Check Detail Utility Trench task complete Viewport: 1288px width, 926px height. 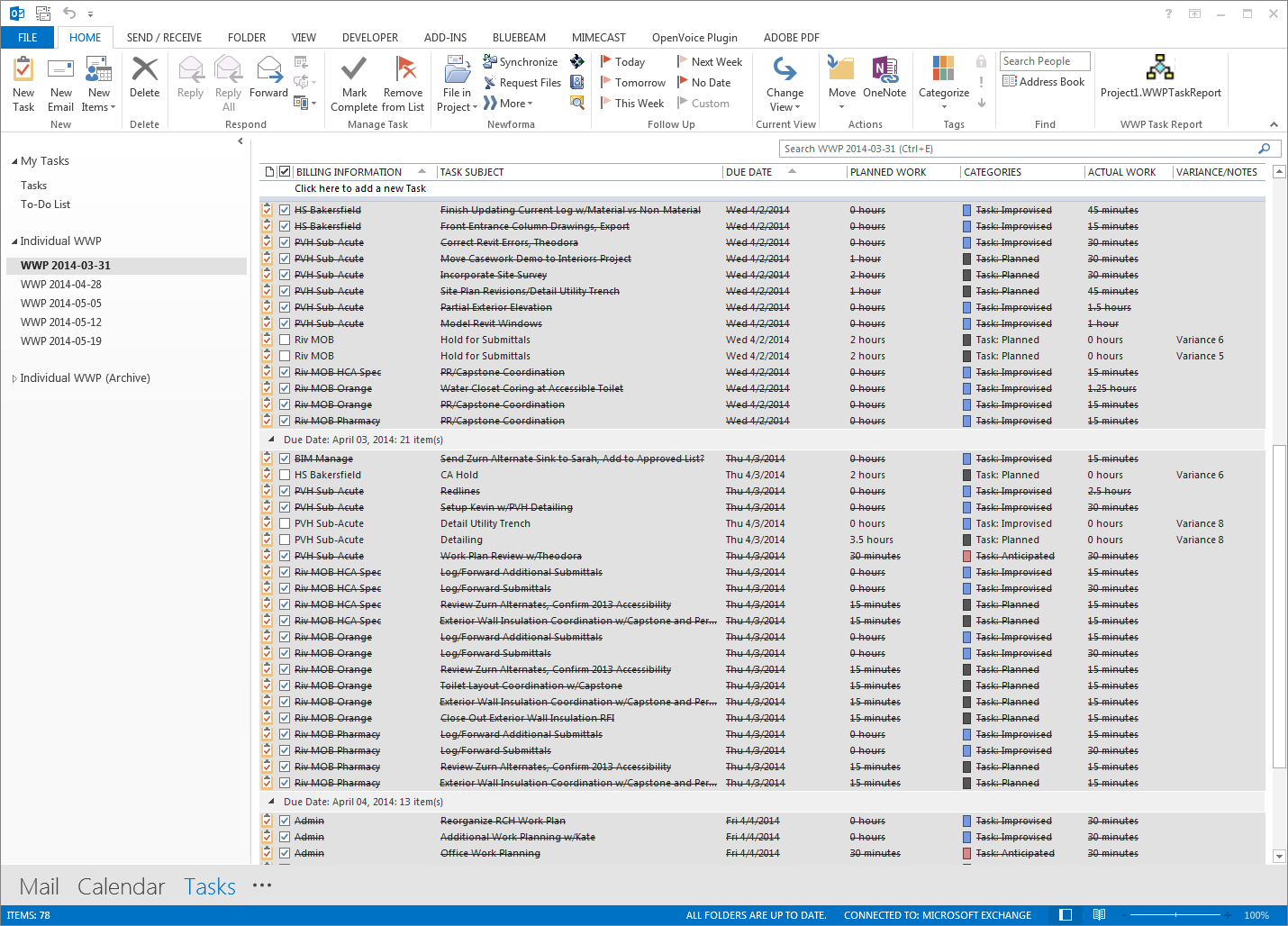(285, 523)
